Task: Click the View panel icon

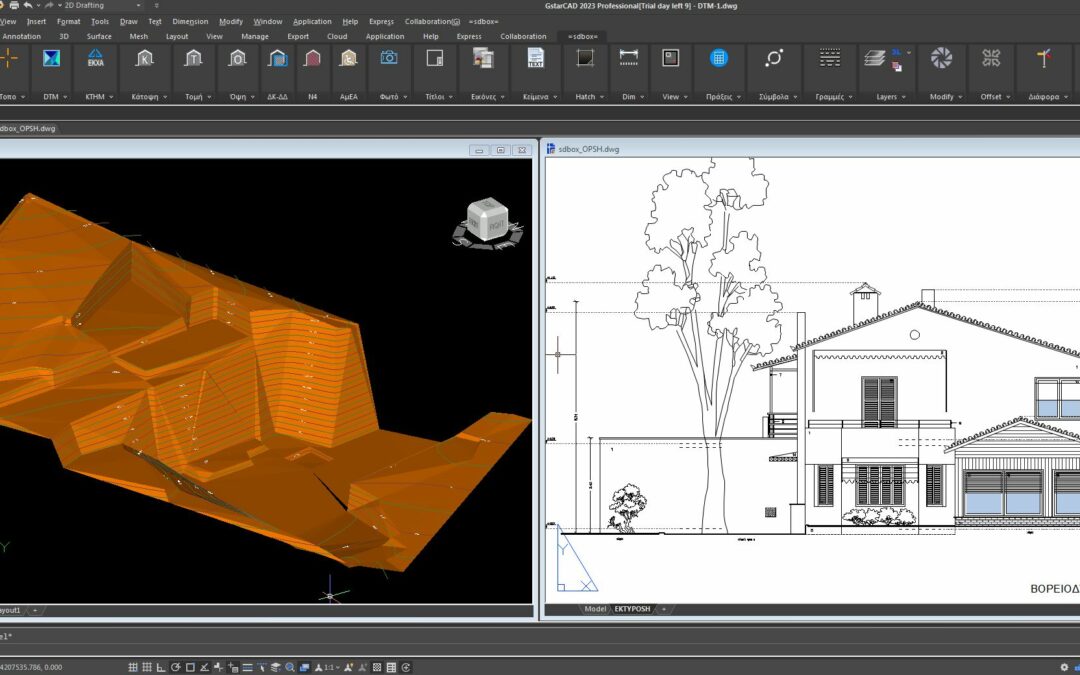Action: (670, 59)
